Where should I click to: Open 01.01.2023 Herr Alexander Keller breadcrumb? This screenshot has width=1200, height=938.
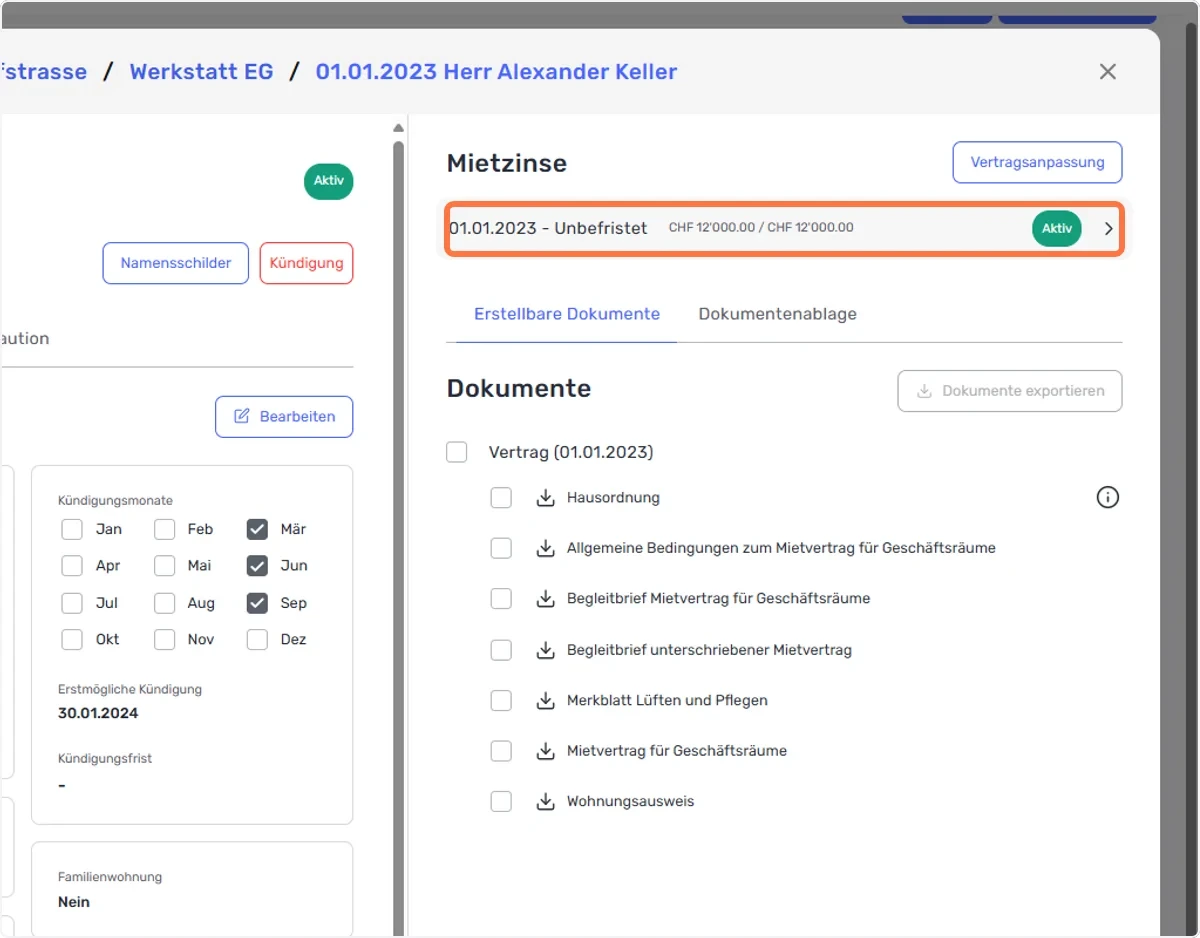click(496, 72)
